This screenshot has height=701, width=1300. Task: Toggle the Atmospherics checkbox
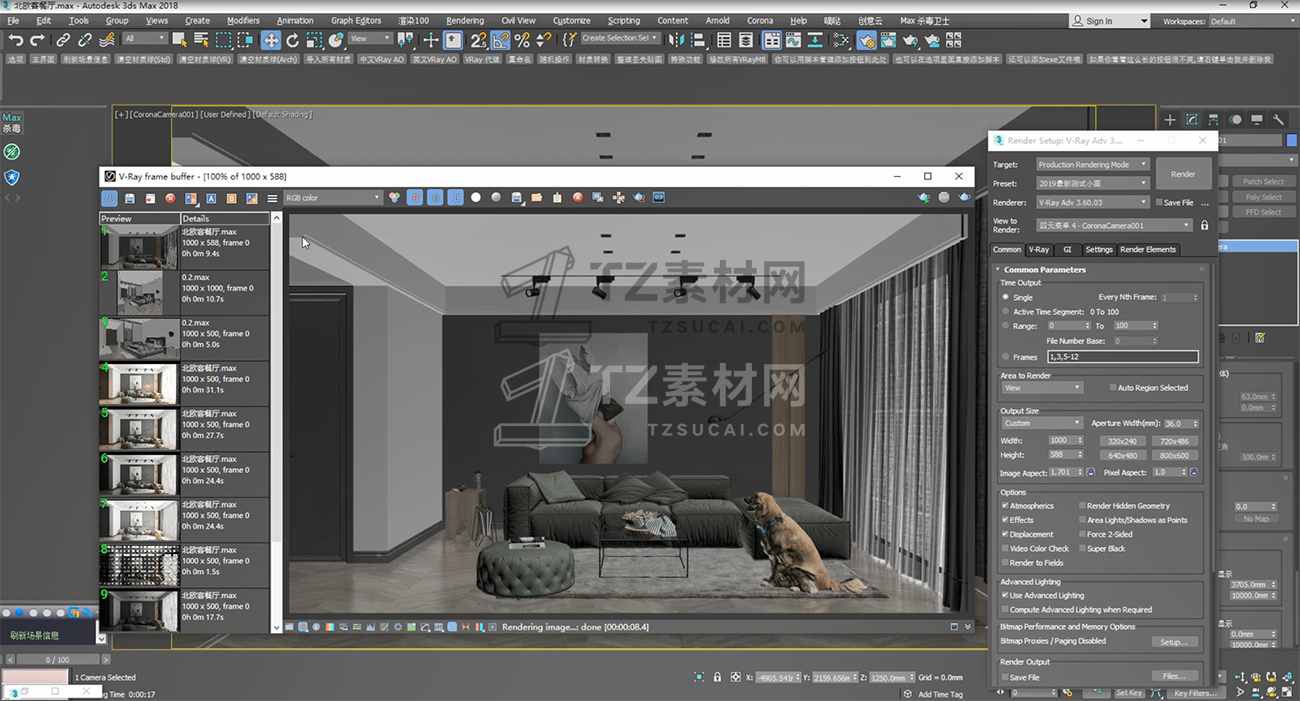[x=1005, y=506]
